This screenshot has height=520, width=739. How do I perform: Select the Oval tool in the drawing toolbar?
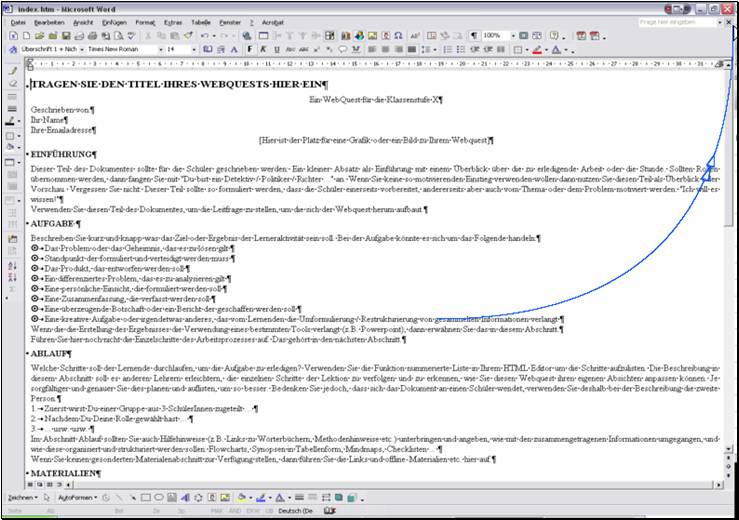click(155, 497)
